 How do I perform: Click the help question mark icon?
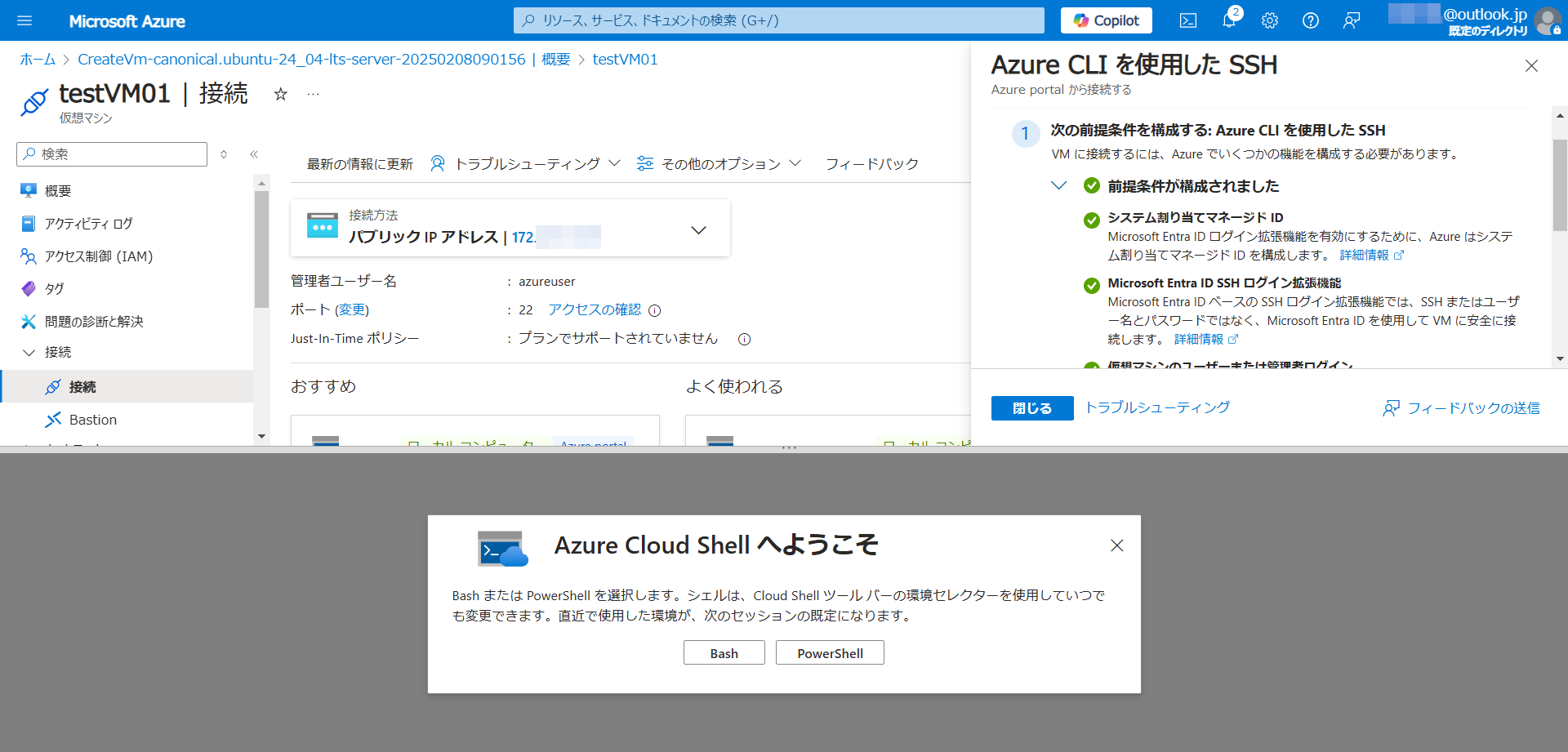[x=1310, y=20]
